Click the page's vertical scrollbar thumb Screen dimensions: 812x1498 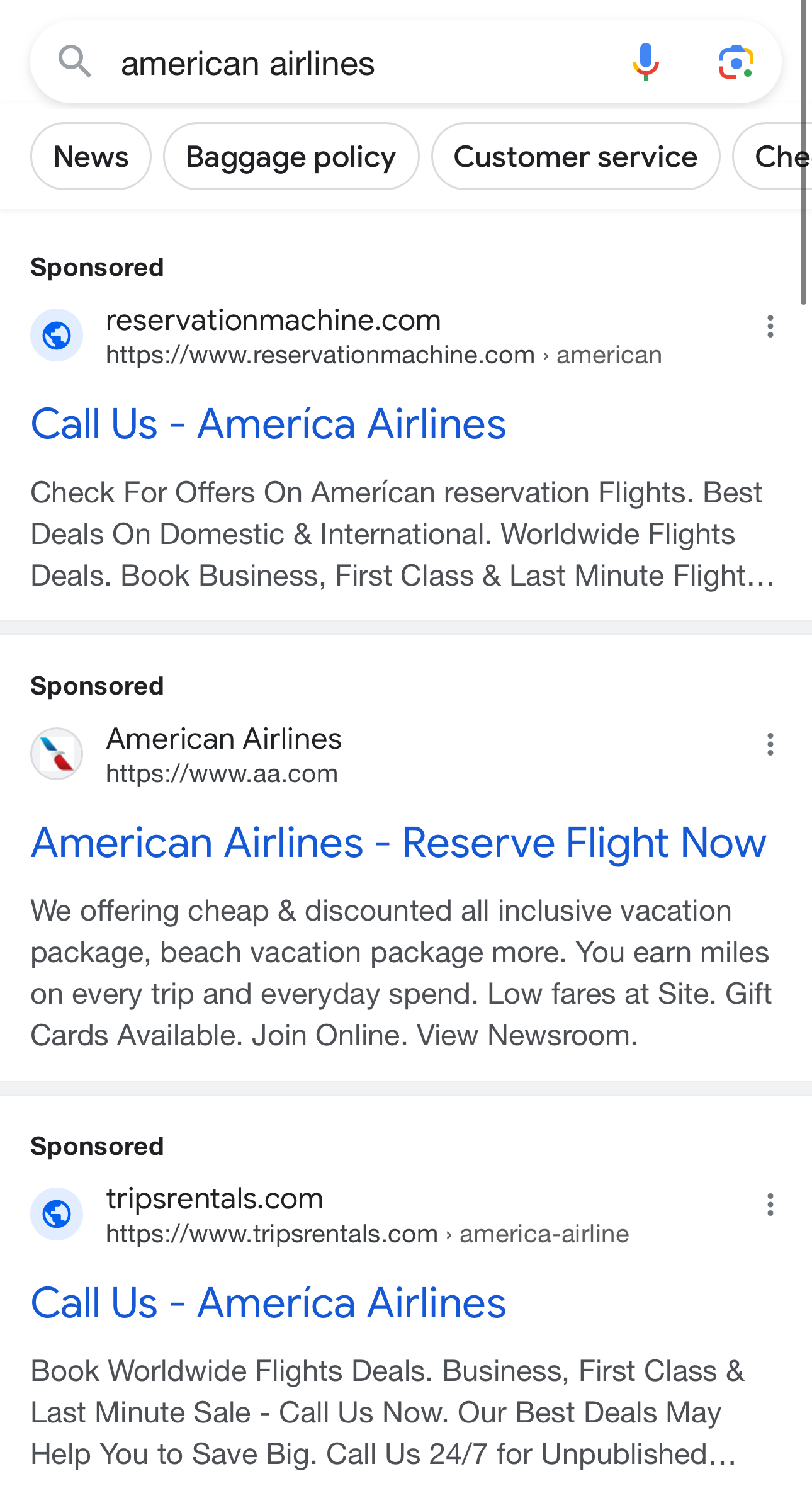[x=804, y=151]
